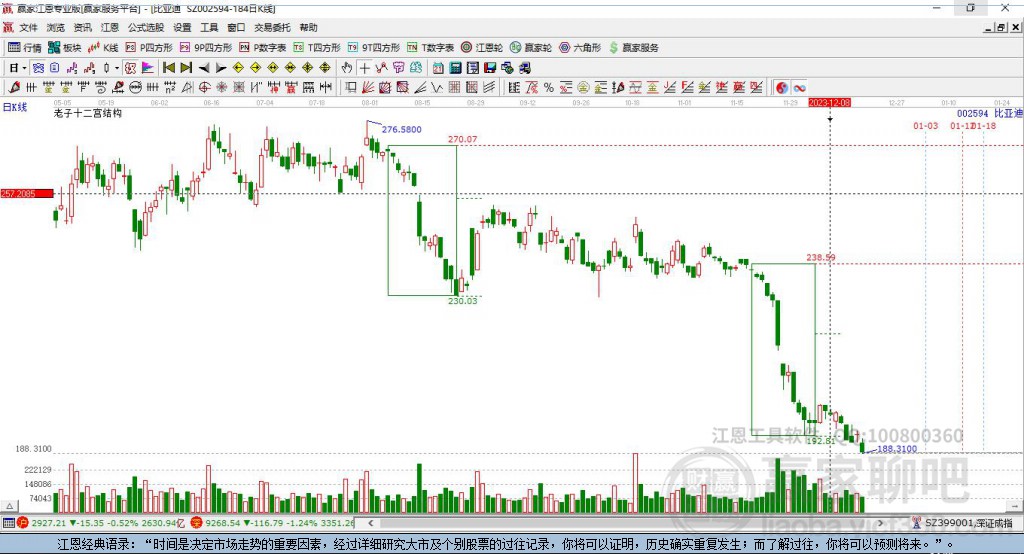The image size is (1024, 554).
Task: Open the P四方形 tool
Action: [x=149, y=48]
